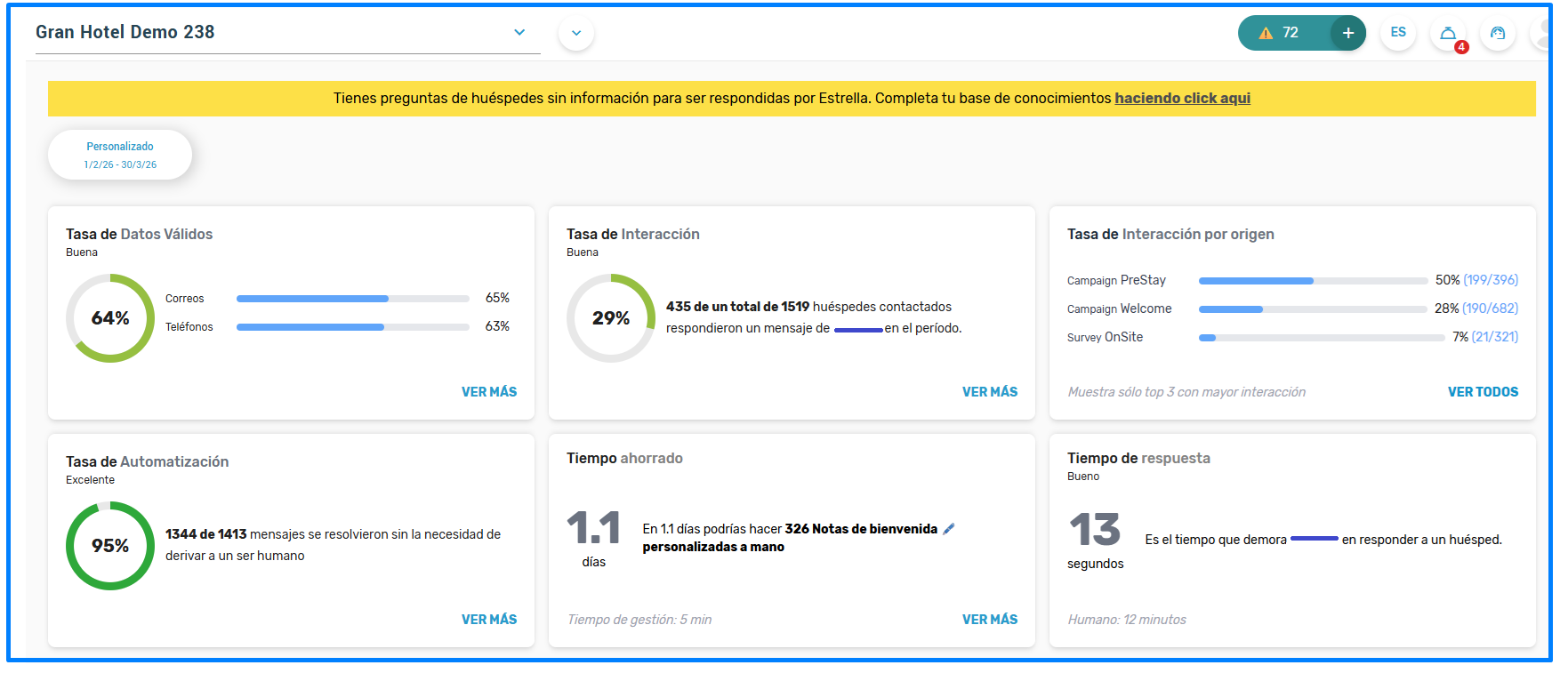The height and width of the screenshot is (673, 1568).
Task: Open the Personalizado date range filter
Action: click(120, 155)
